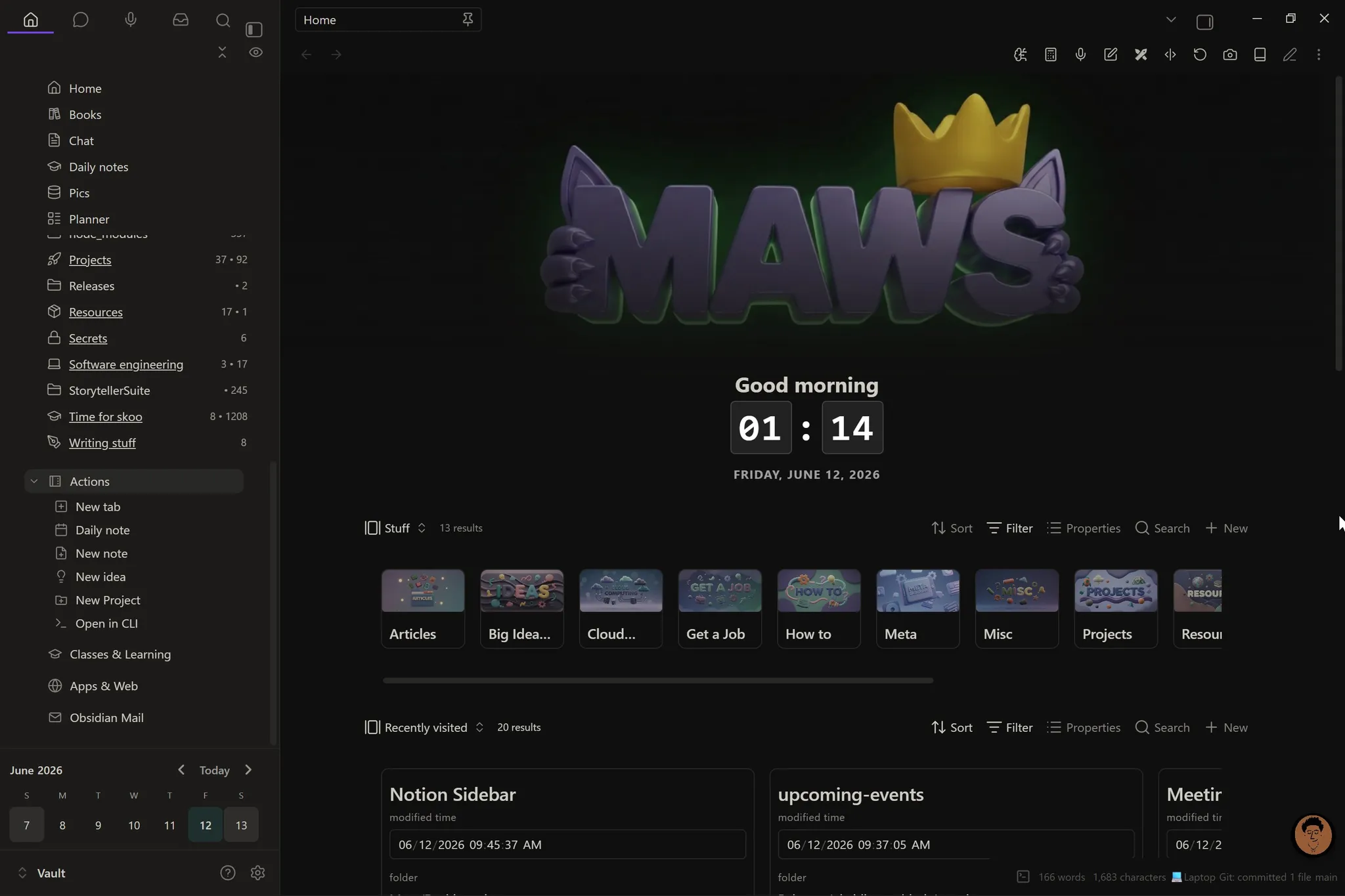Click the camera snapshot icon in toolbar
This screenshot has width=1345, height=896.
1230,54
